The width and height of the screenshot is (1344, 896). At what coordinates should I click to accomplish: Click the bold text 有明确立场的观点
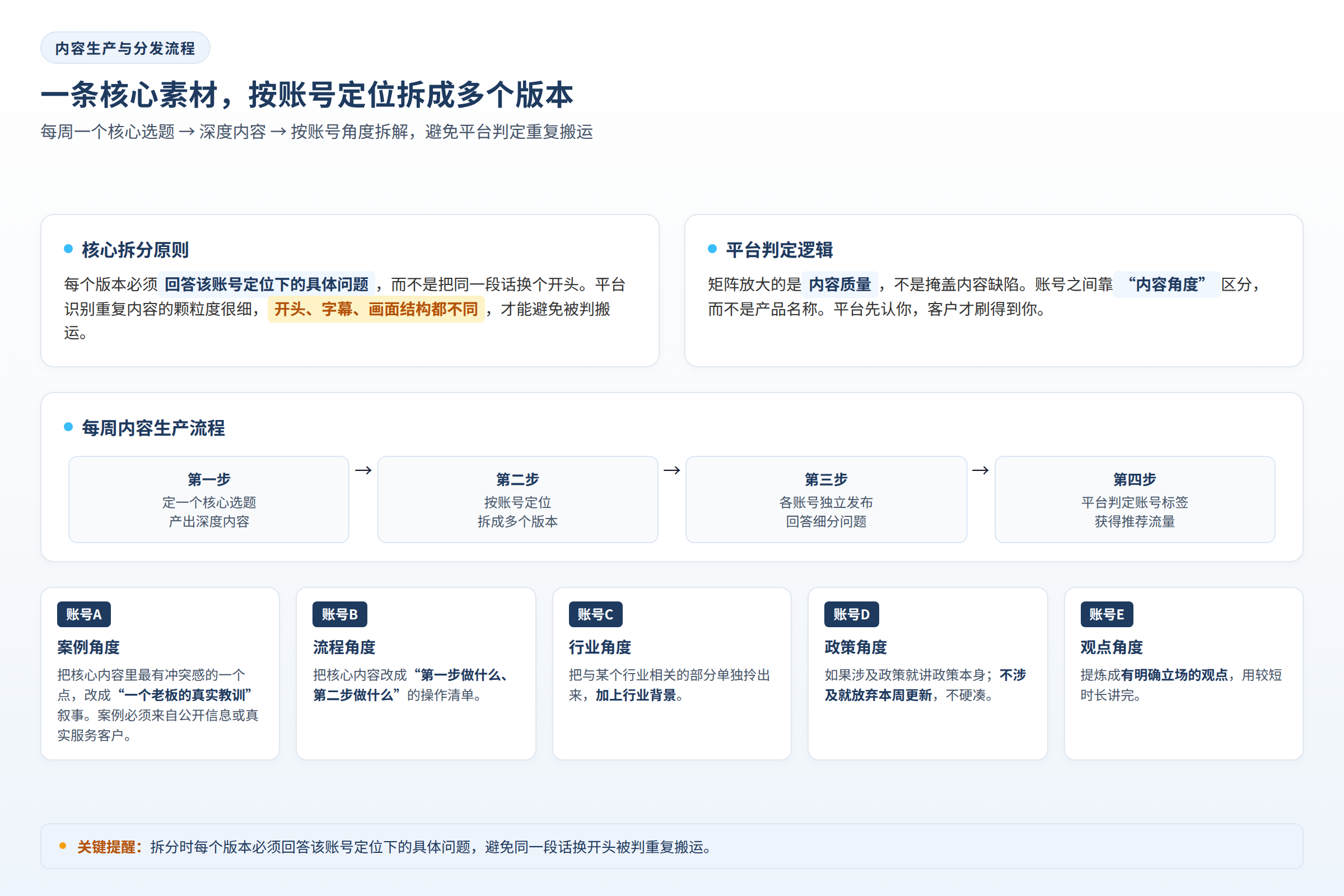click(1174, 675)
